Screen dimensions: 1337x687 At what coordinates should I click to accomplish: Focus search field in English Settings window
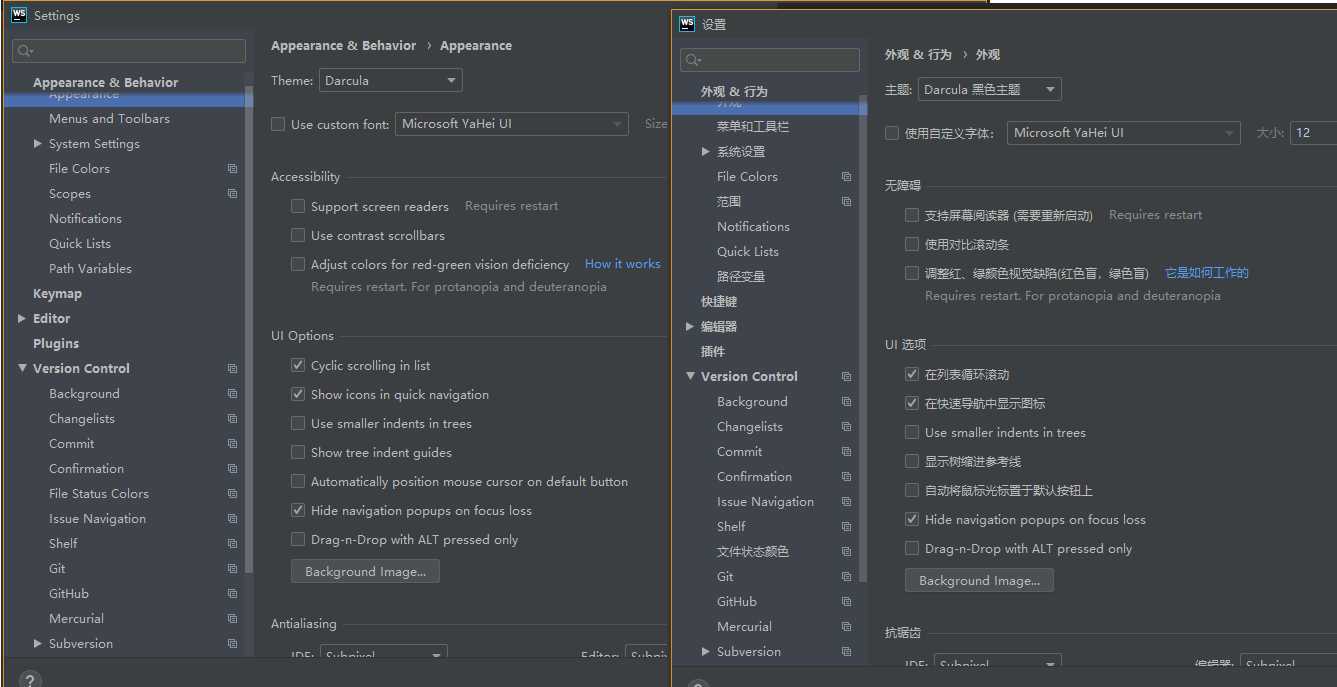129,51
